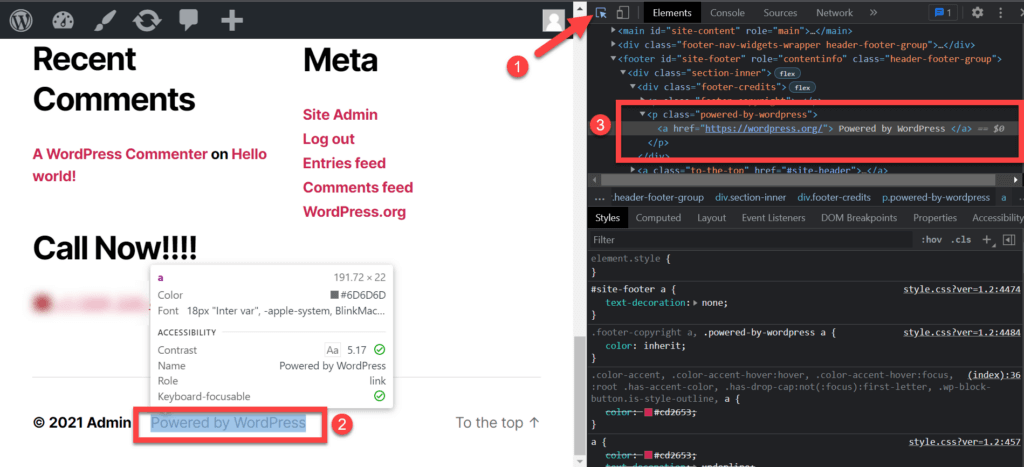
Task: Click the Log out link
Action: click(x=328, y=139)
